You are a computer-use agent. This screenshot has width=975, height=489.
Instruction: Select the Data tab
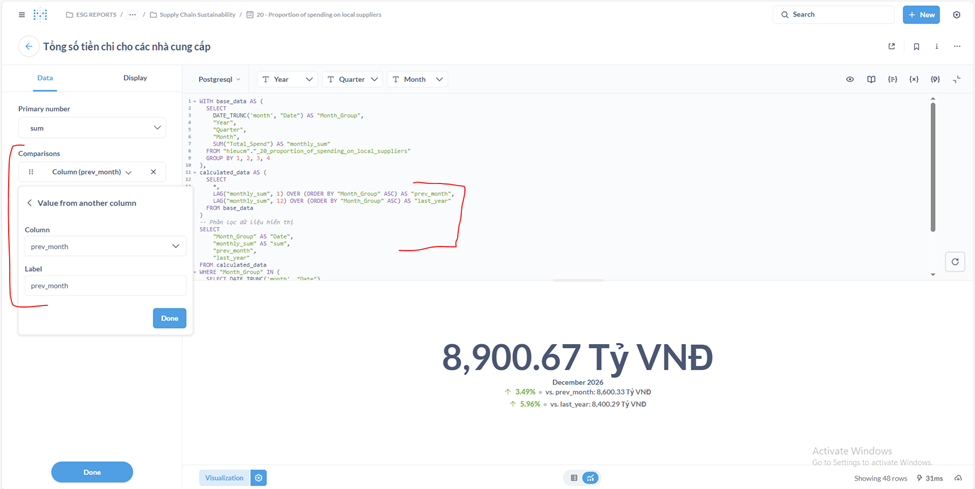45,78
